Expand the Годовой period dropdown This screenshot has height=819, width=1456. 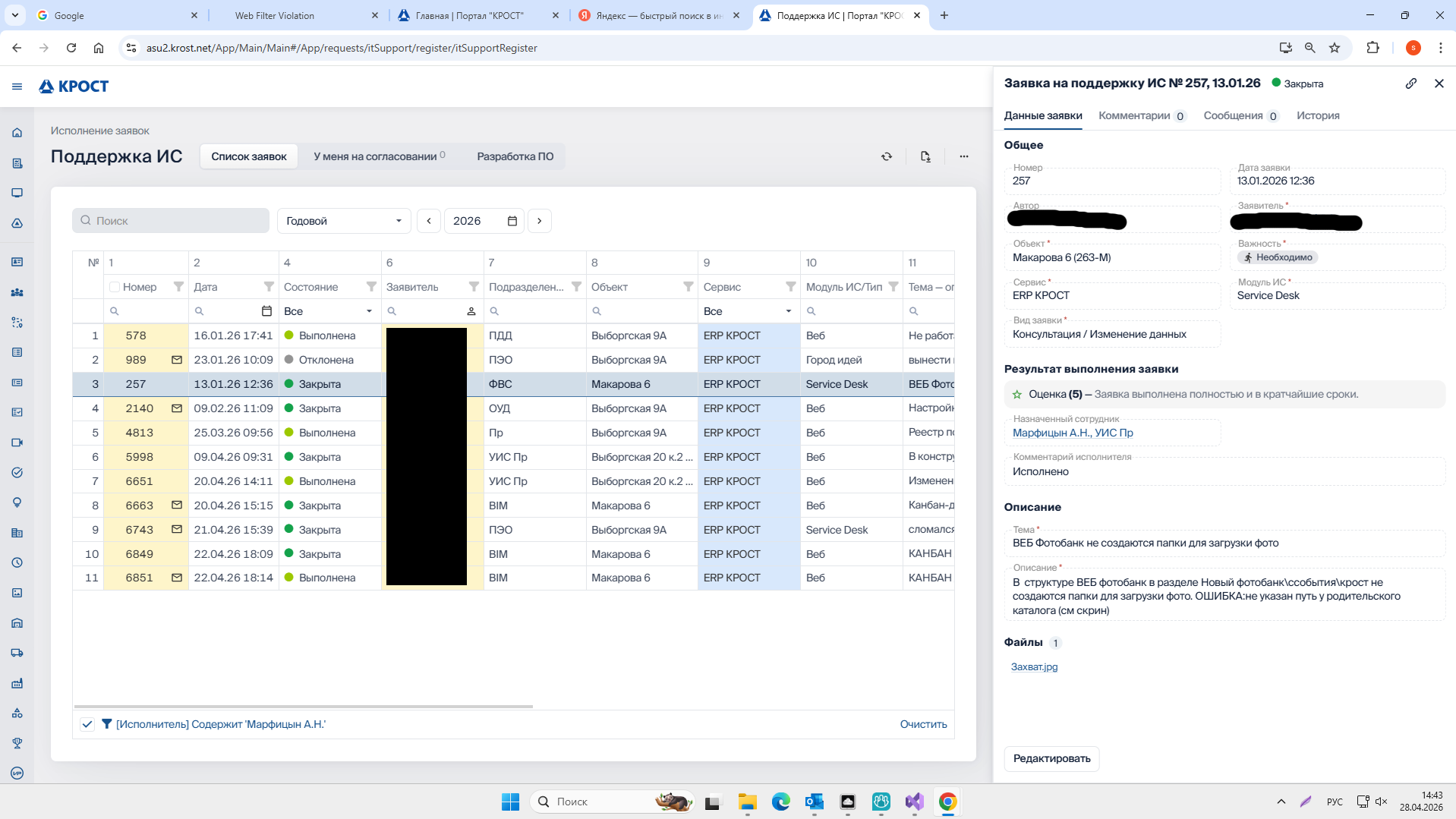344,221
